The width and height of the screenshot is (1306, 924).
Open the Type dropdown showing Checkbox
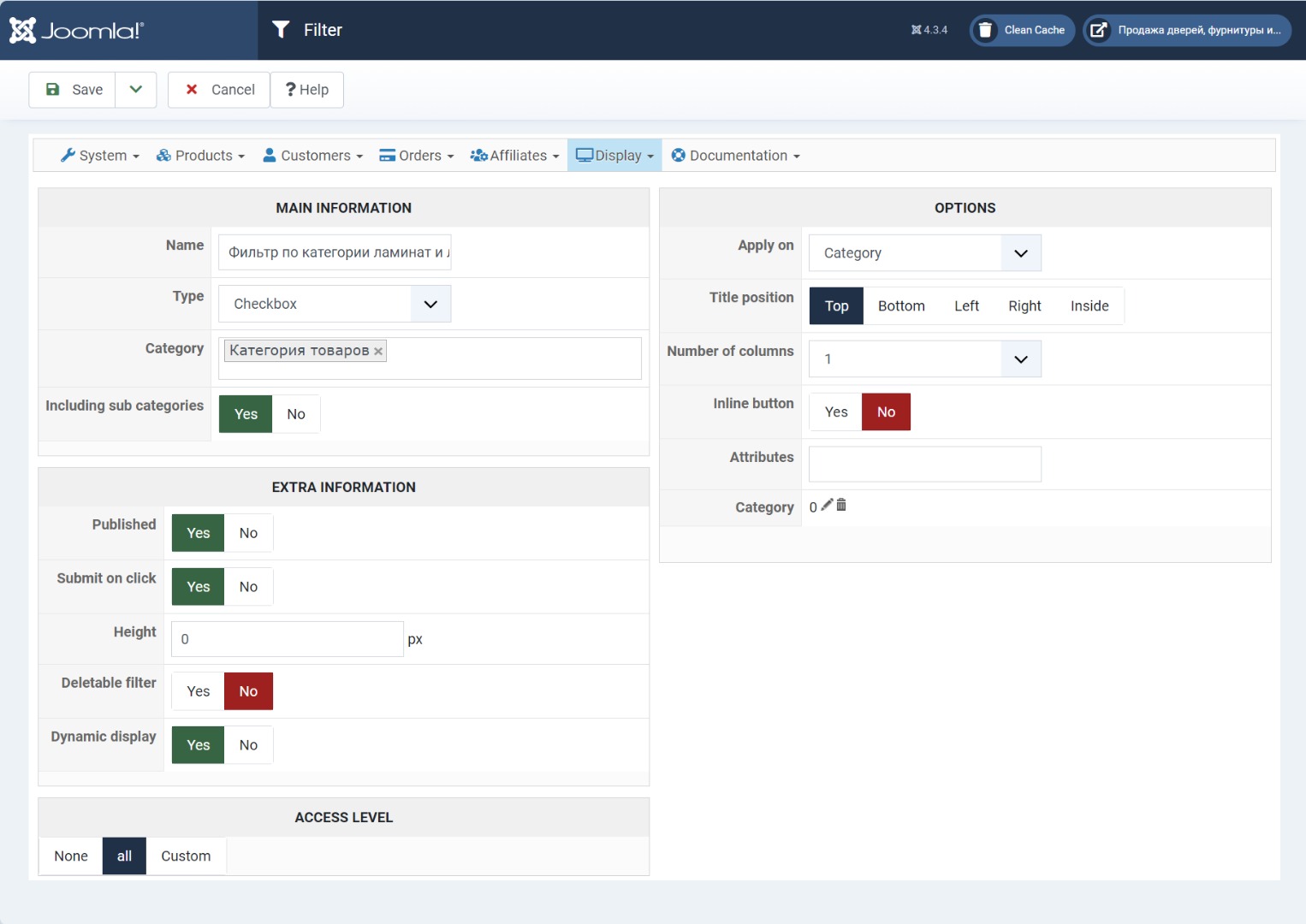coord(335,304)
